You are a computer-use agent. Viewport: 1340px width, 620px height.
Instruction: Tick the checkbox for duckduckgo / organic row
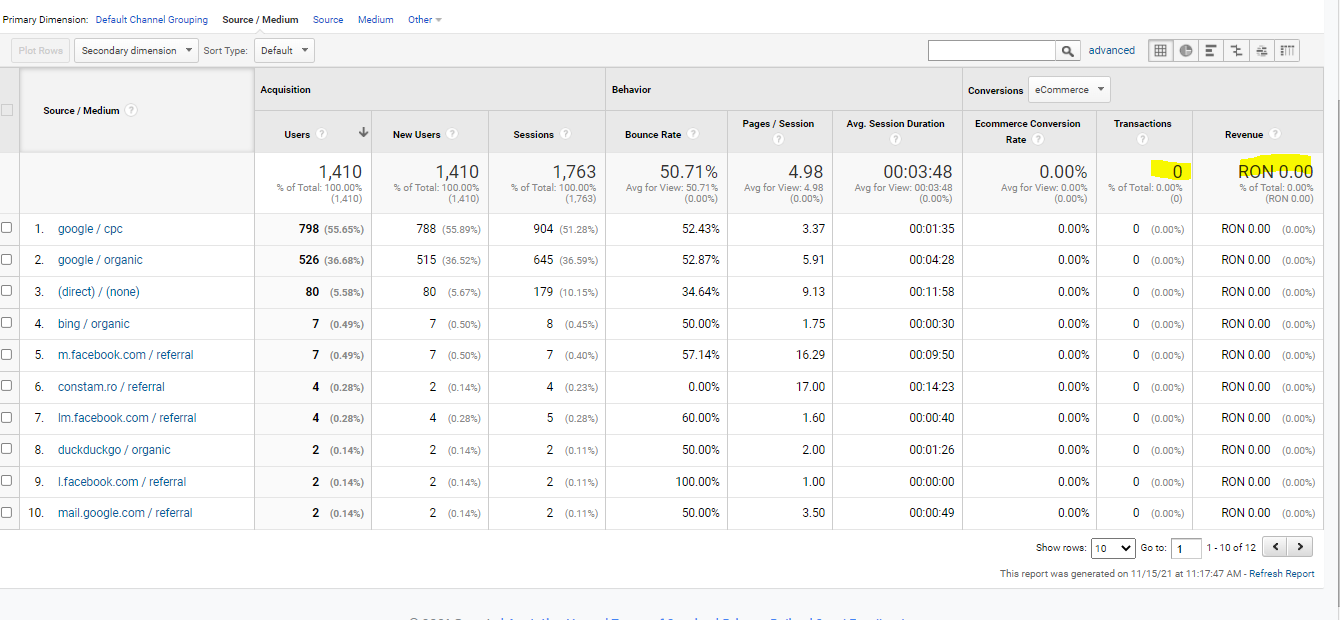7,449
